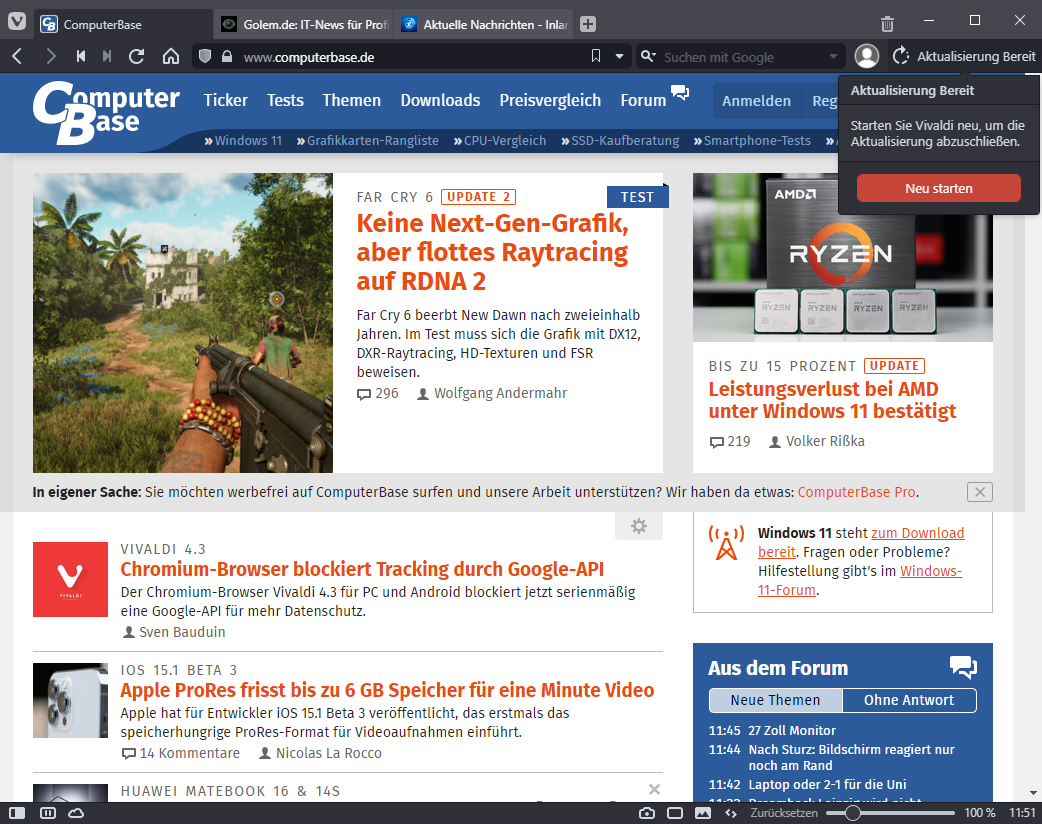
Task: Select the Ohne Antwort forum tab
Action: [x=909, y=700]
